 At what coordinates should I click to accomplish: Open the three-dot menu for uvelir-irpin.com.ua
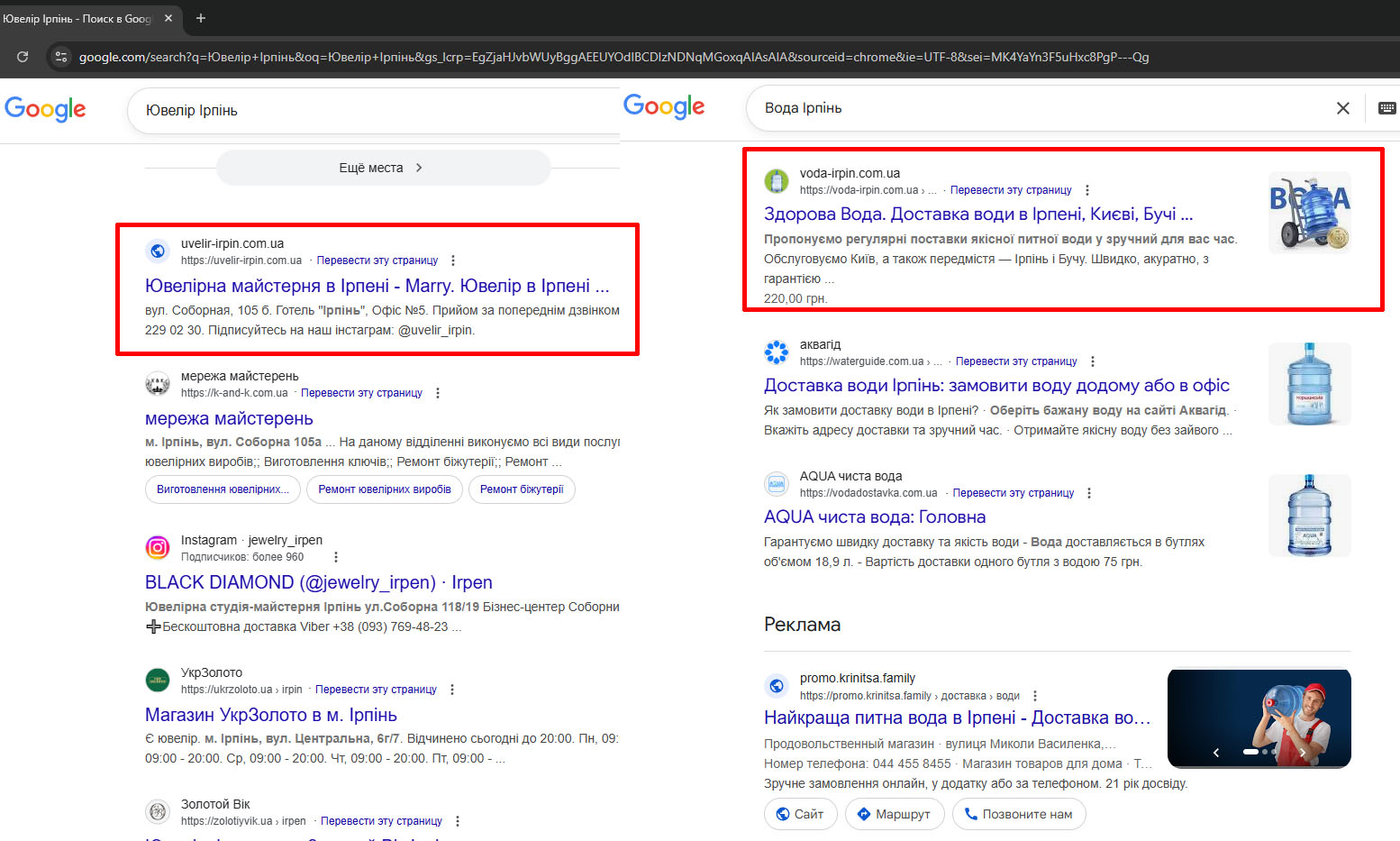[453, 261]
